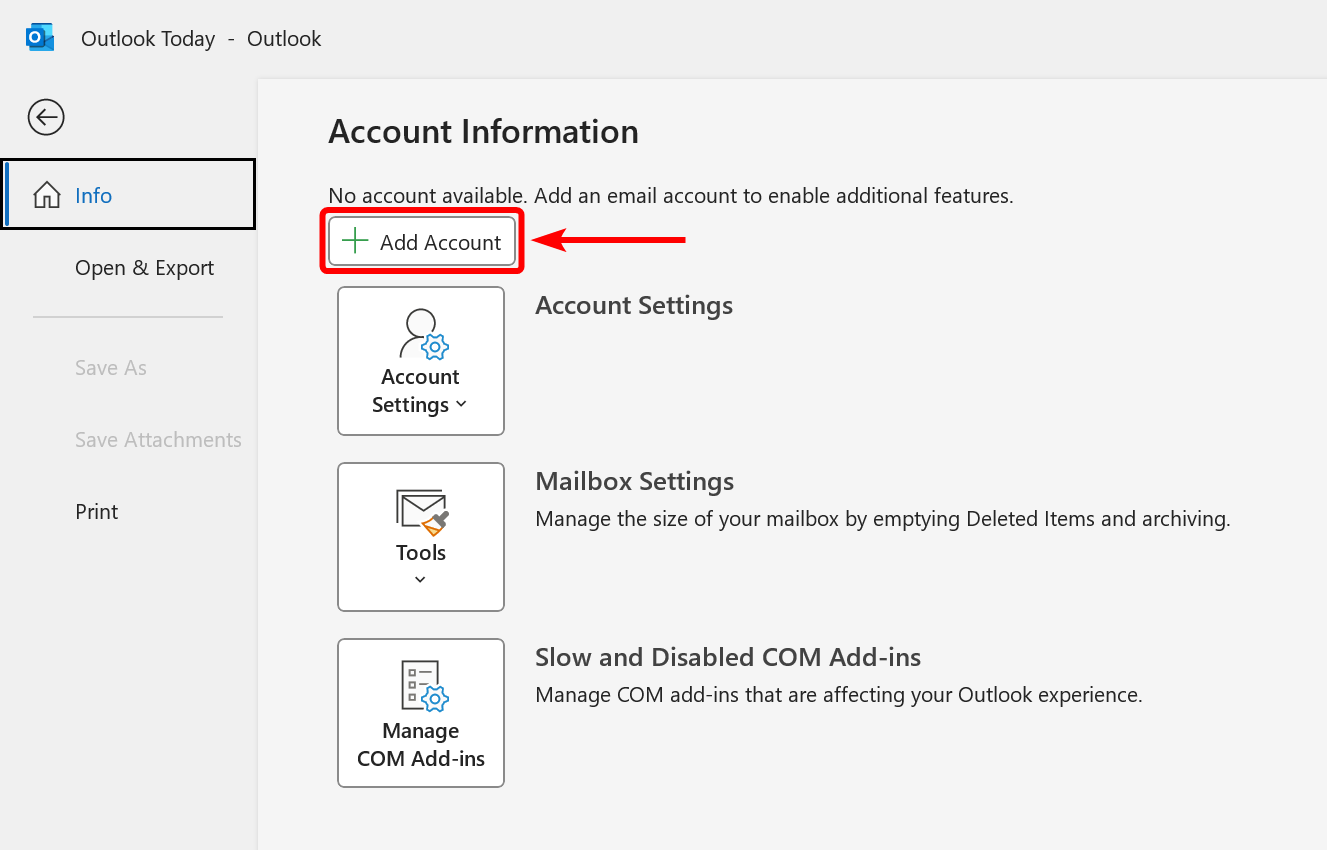
Task: Click the Add Account button
Action: click(422, 242)
